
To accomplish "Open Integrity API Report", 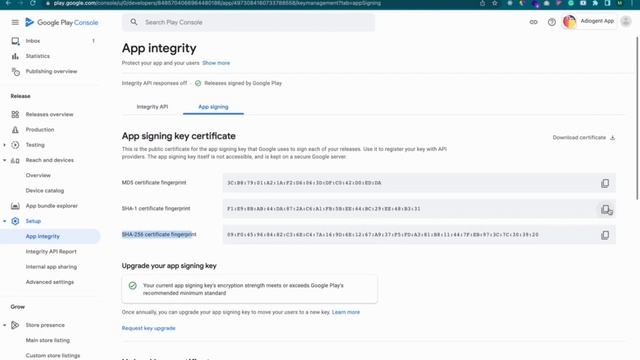I will click(x=51, y=251).
